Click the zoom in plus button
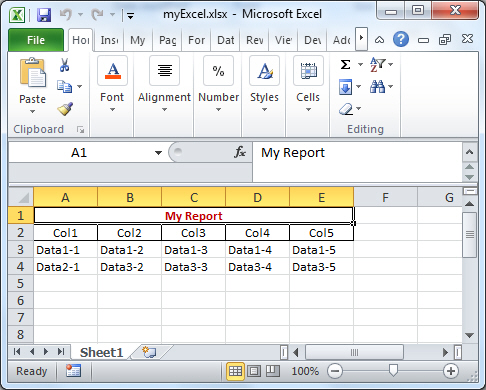Viewport: 486px width, 390px height. [451, 371]
